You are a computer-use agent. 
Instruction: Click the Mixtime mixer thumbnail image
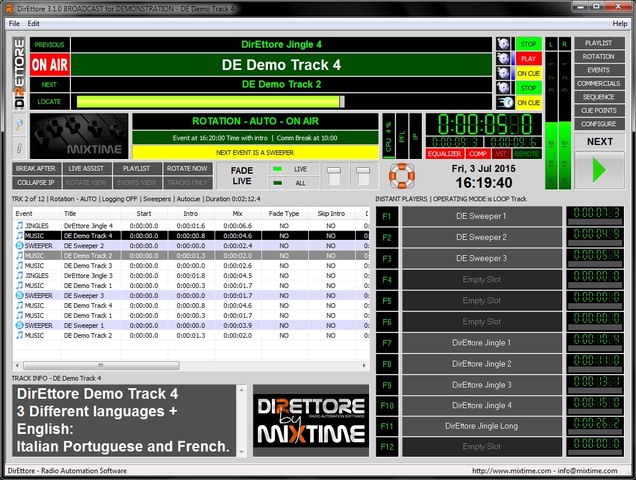pos(79,136)
